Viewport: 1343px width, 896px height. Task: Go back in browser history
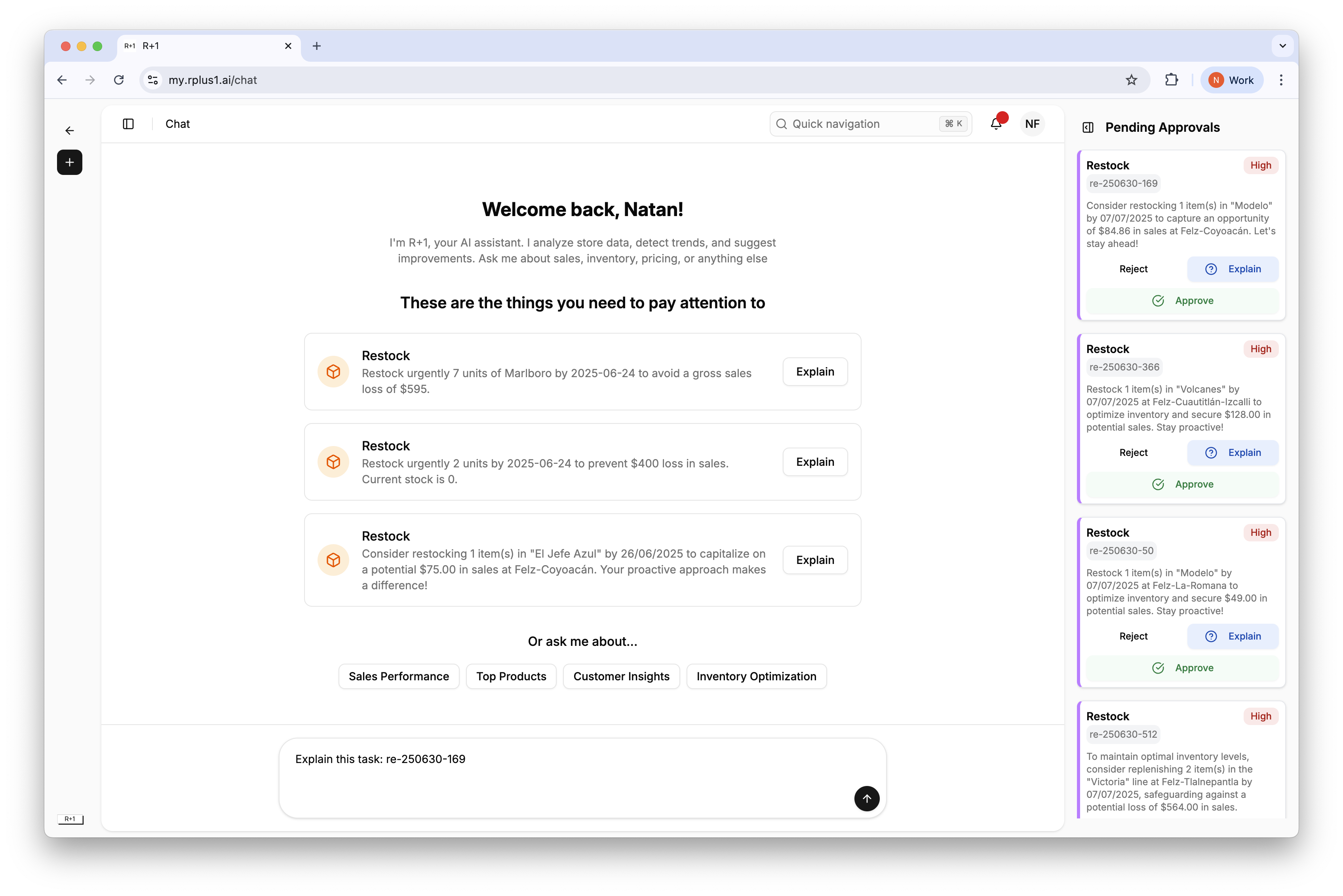click(62, 80)
